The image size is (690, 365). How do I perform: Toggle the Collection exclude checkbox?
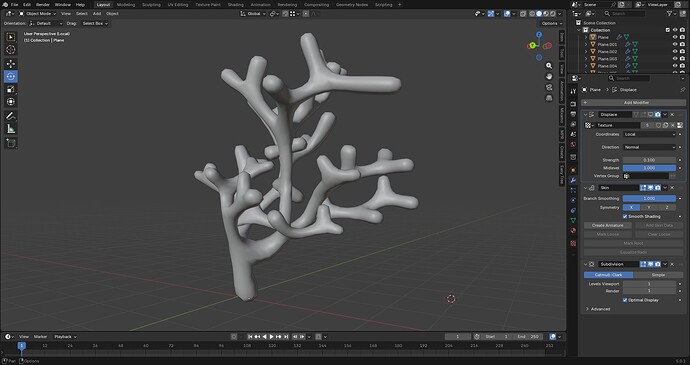pyautogui.click(x=668, y=30)
